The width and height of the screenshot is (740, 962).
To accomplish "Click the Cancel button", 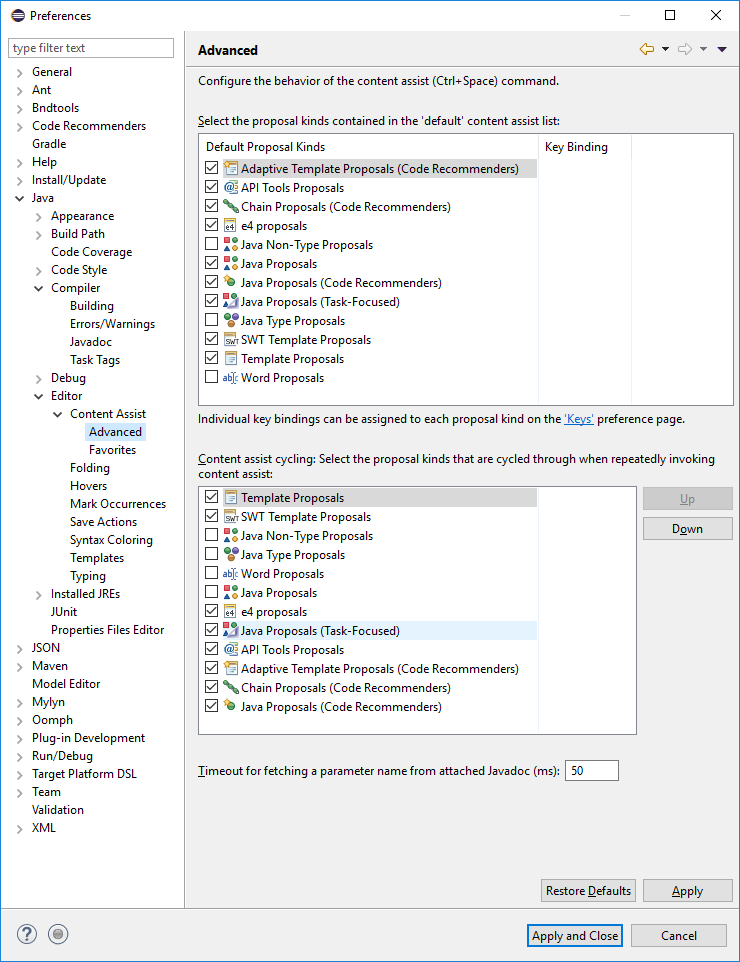I will point(679,936).
